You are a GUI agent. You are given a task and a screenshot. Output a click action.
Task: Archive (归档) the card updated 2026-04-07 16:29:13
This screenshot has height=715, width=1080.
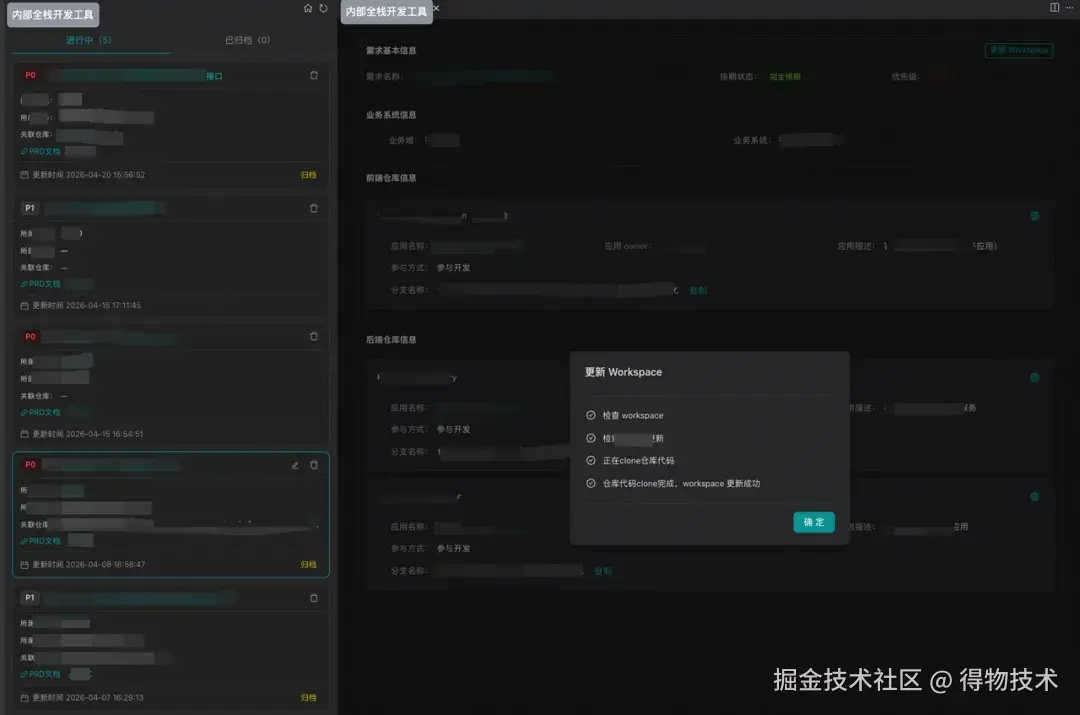click(309, 698)
